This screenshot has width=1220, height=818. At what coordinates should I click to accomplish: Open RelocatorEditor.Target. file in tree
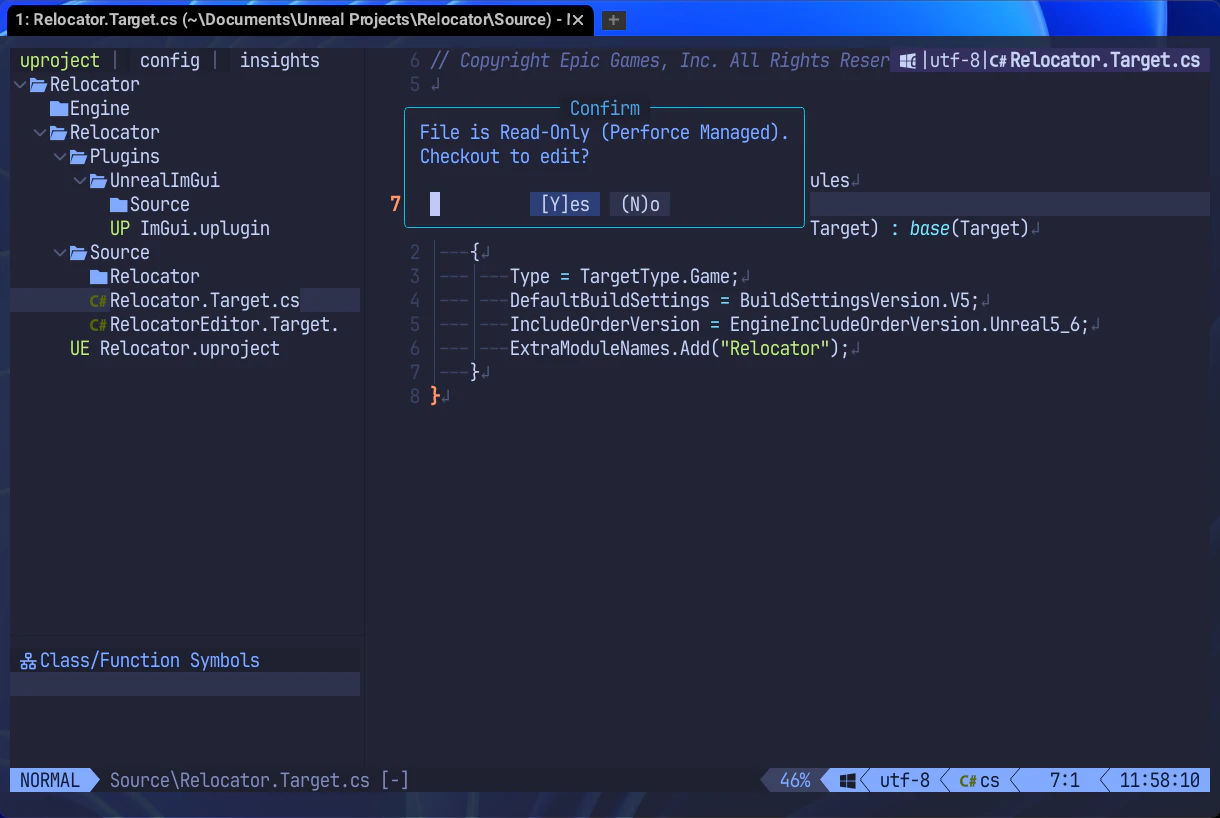tap(225, 325)
